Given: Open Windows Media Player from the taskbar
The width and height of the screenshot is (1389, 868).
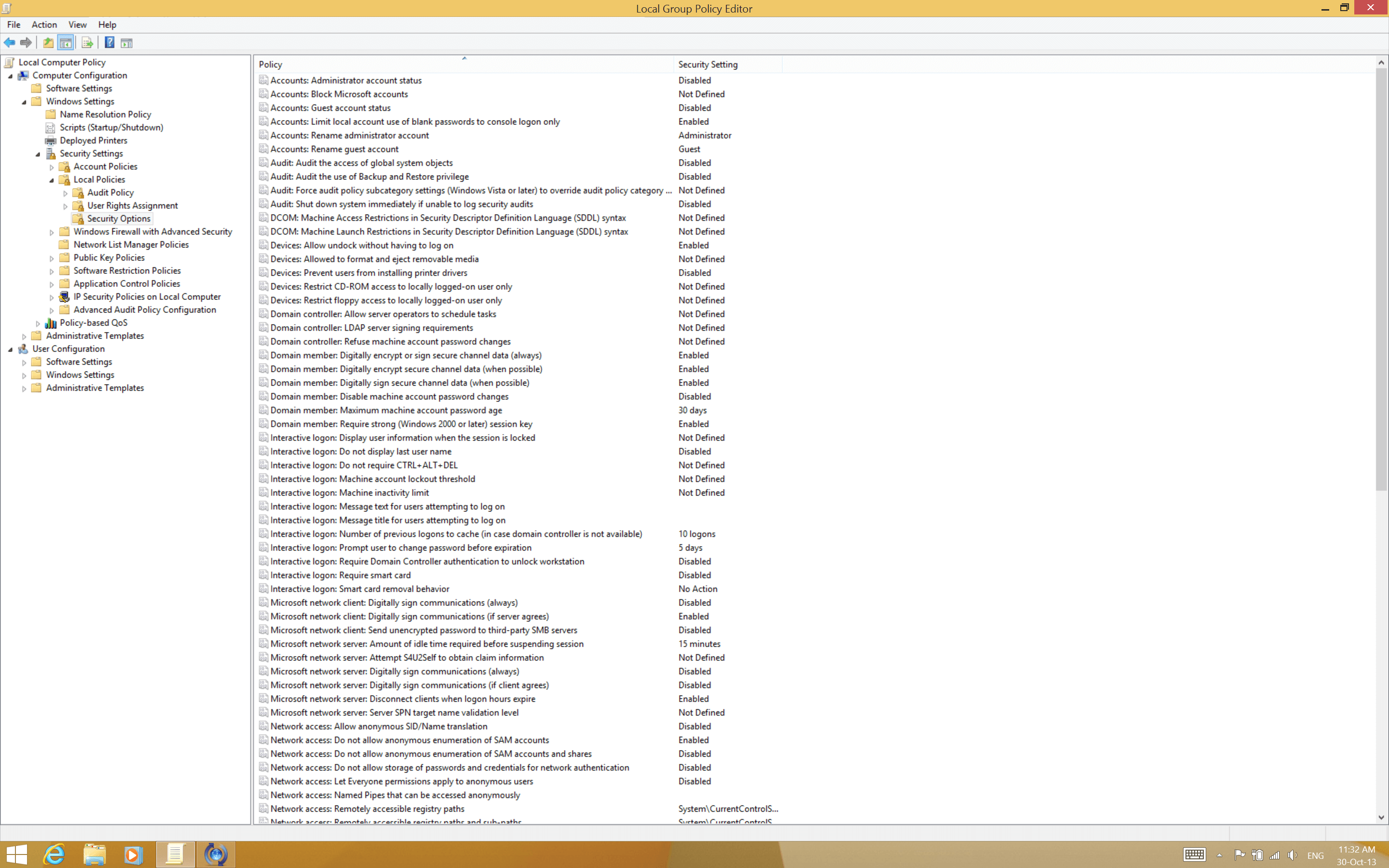Looking at the screenshot, I should point(133,855).
